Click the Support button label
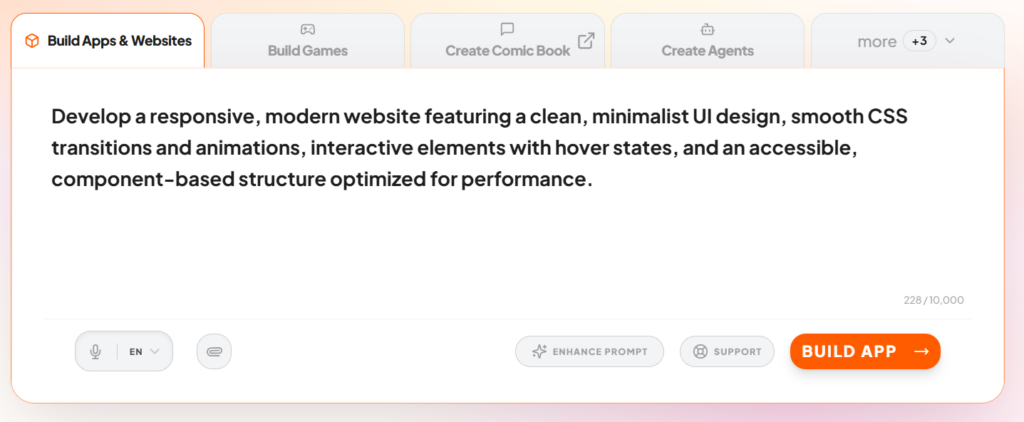The image size is (1024, 422). click(x=737, y=352)
